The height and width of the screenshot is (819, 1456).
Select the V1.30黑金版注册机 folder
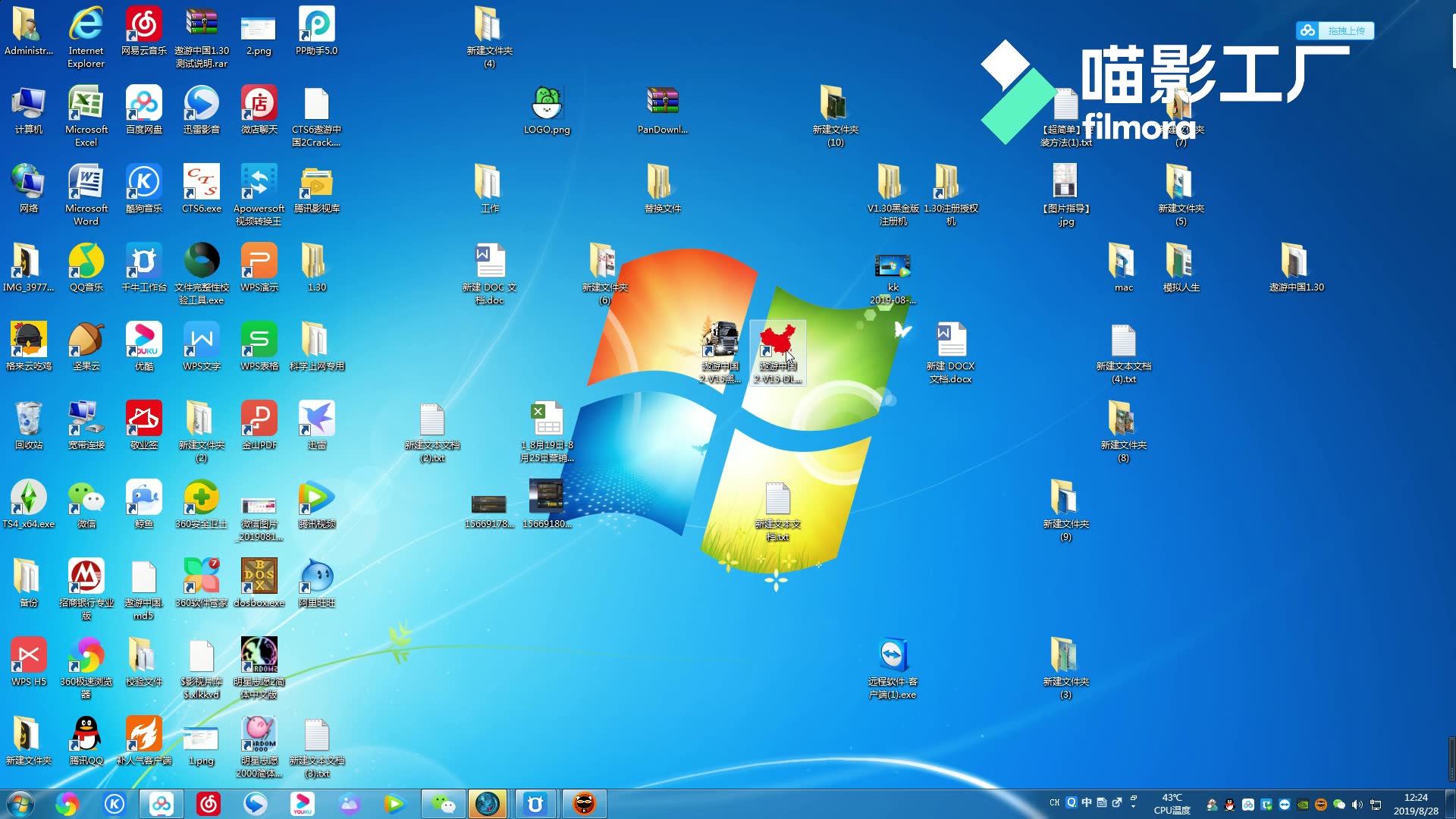pos(893,195)
